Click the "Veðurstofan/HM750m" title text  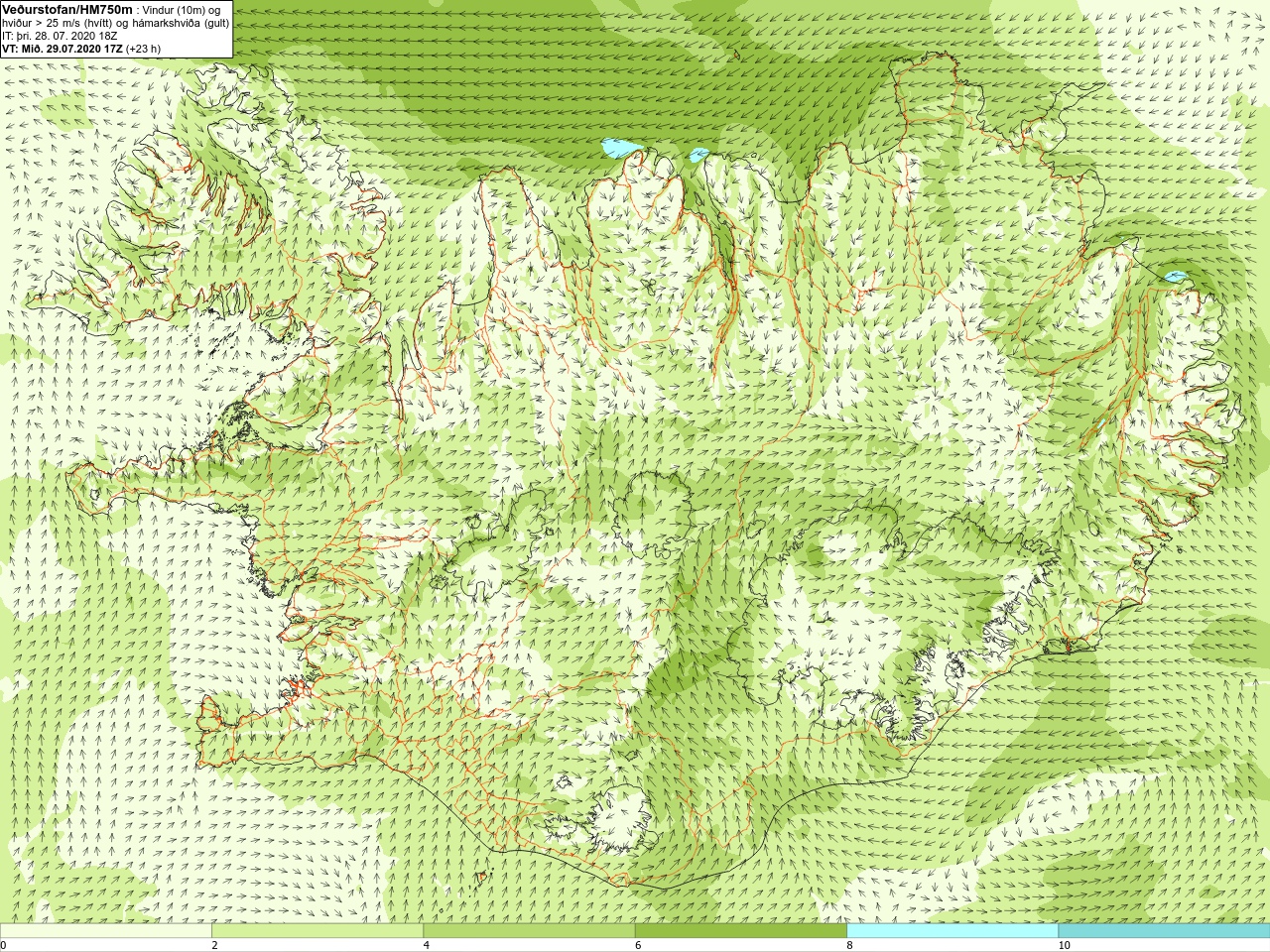[x=67, y=9]
